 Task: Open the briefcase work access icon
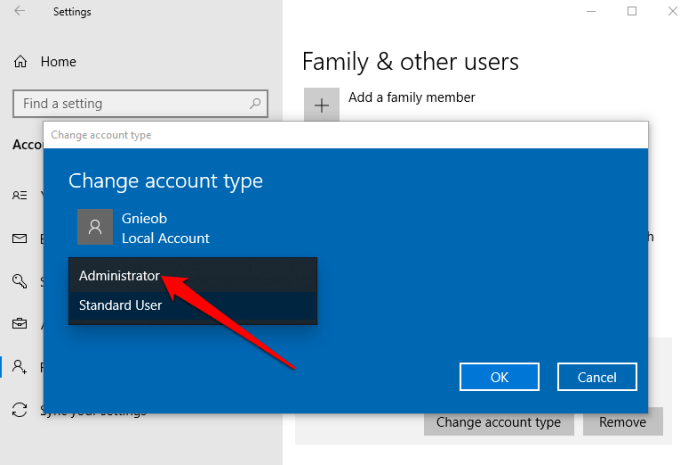point(20,324)
